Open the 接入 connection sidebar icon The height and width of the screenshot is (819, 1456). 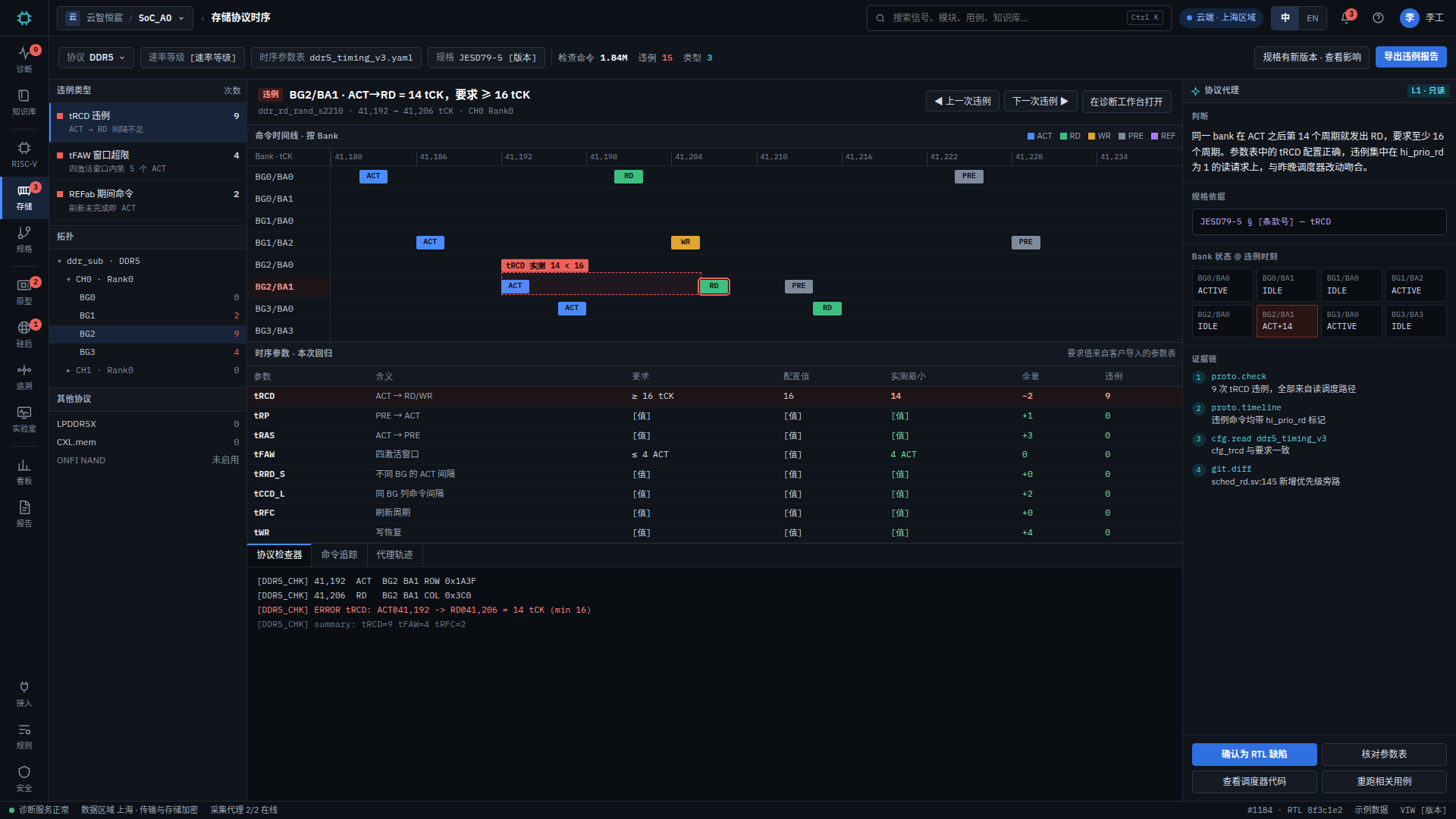(24, 693)
